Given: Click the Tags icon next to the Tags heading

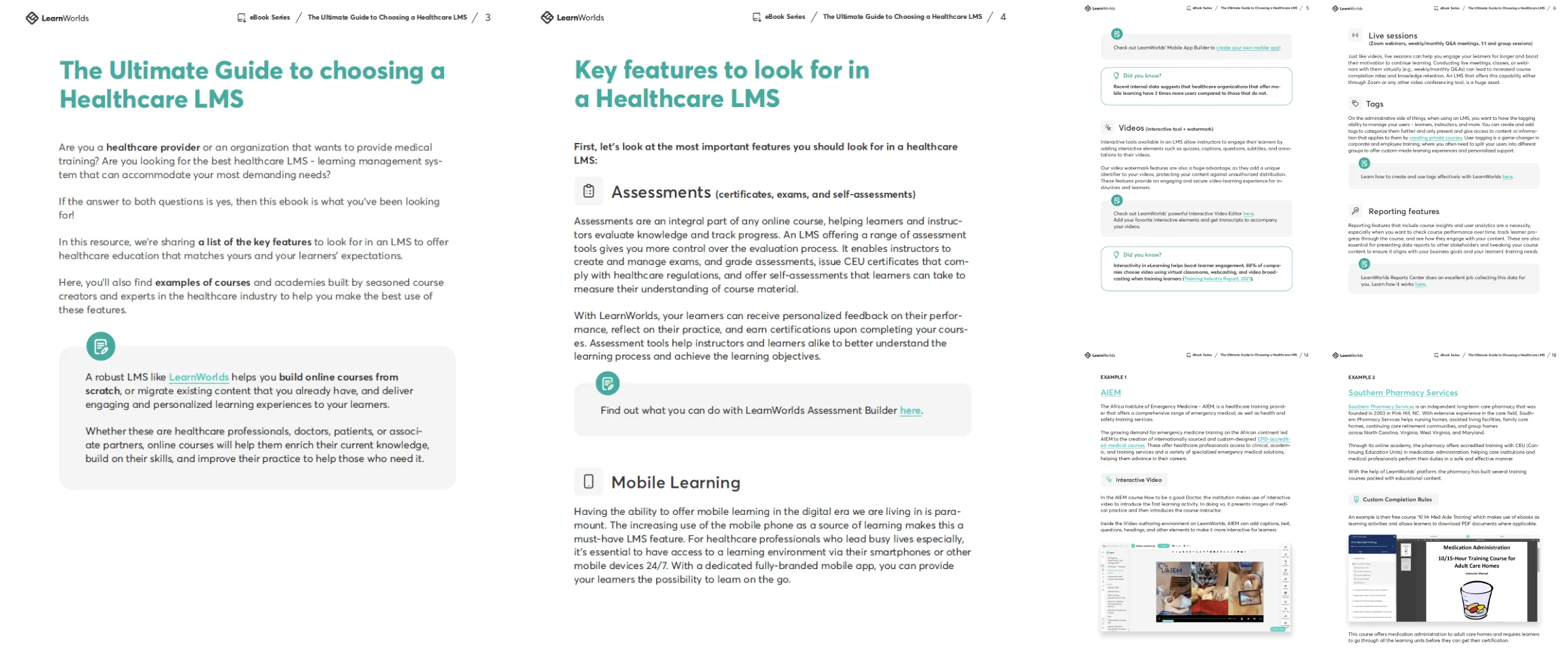Looking at the screenshot, I should [x=1355, y=104].
